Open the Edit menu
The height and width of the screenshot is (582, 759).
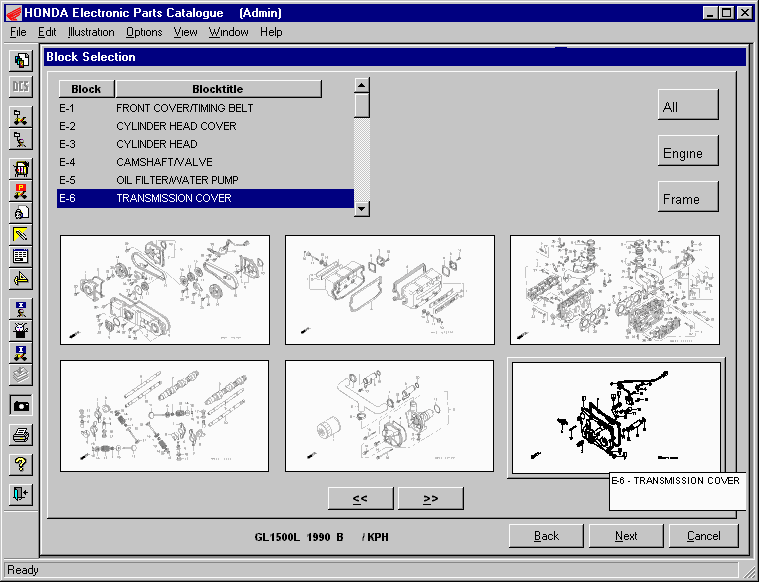tap(47, 32)
